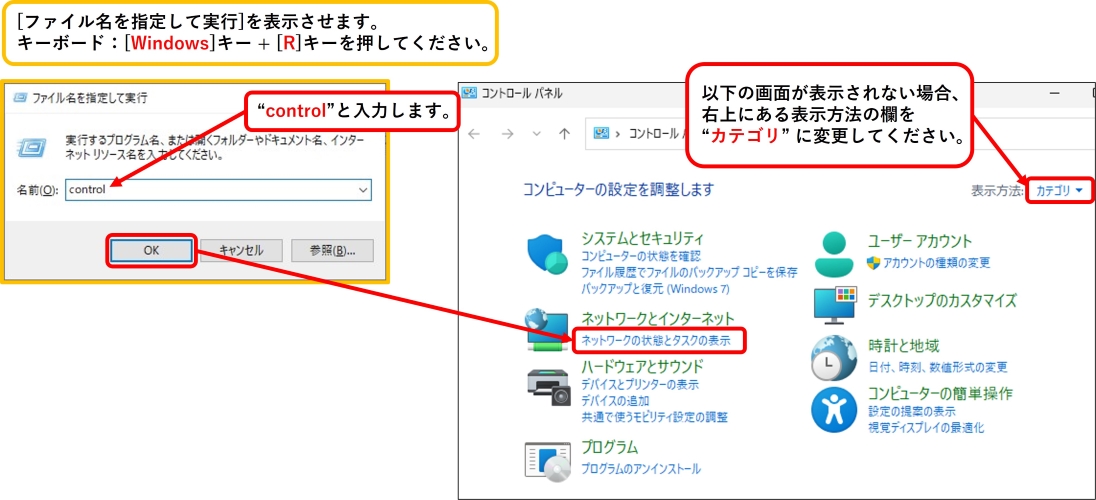The width and height of the screenshot is (1096, 500).
Task: Click the Clock and Region icon
Action: (834, 358)
